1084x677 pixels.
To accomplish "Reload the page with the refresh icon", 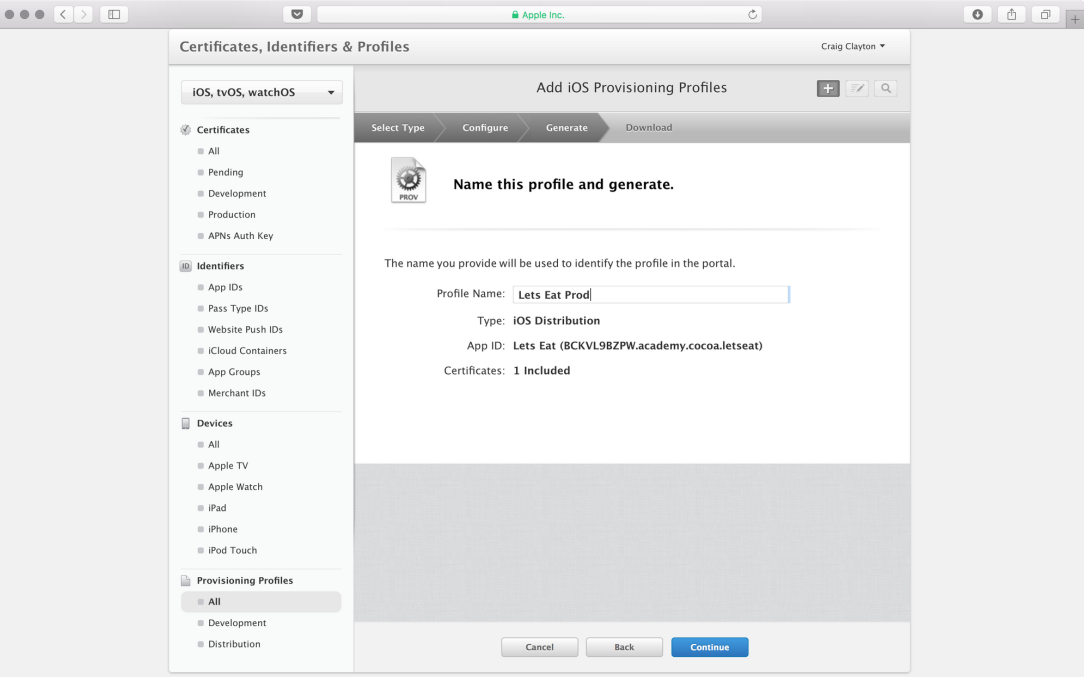I will (752, 15).
